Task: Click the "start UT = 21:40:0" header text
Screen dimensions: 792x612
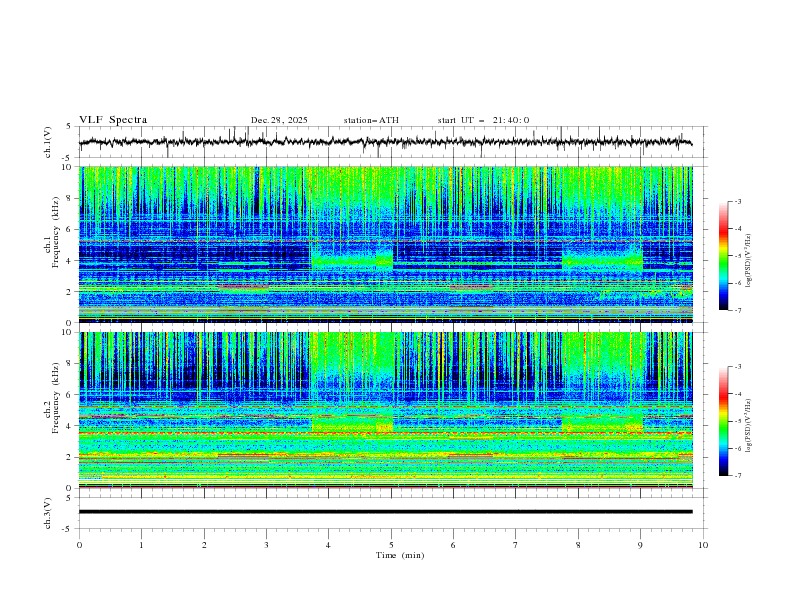Action: 483,120
